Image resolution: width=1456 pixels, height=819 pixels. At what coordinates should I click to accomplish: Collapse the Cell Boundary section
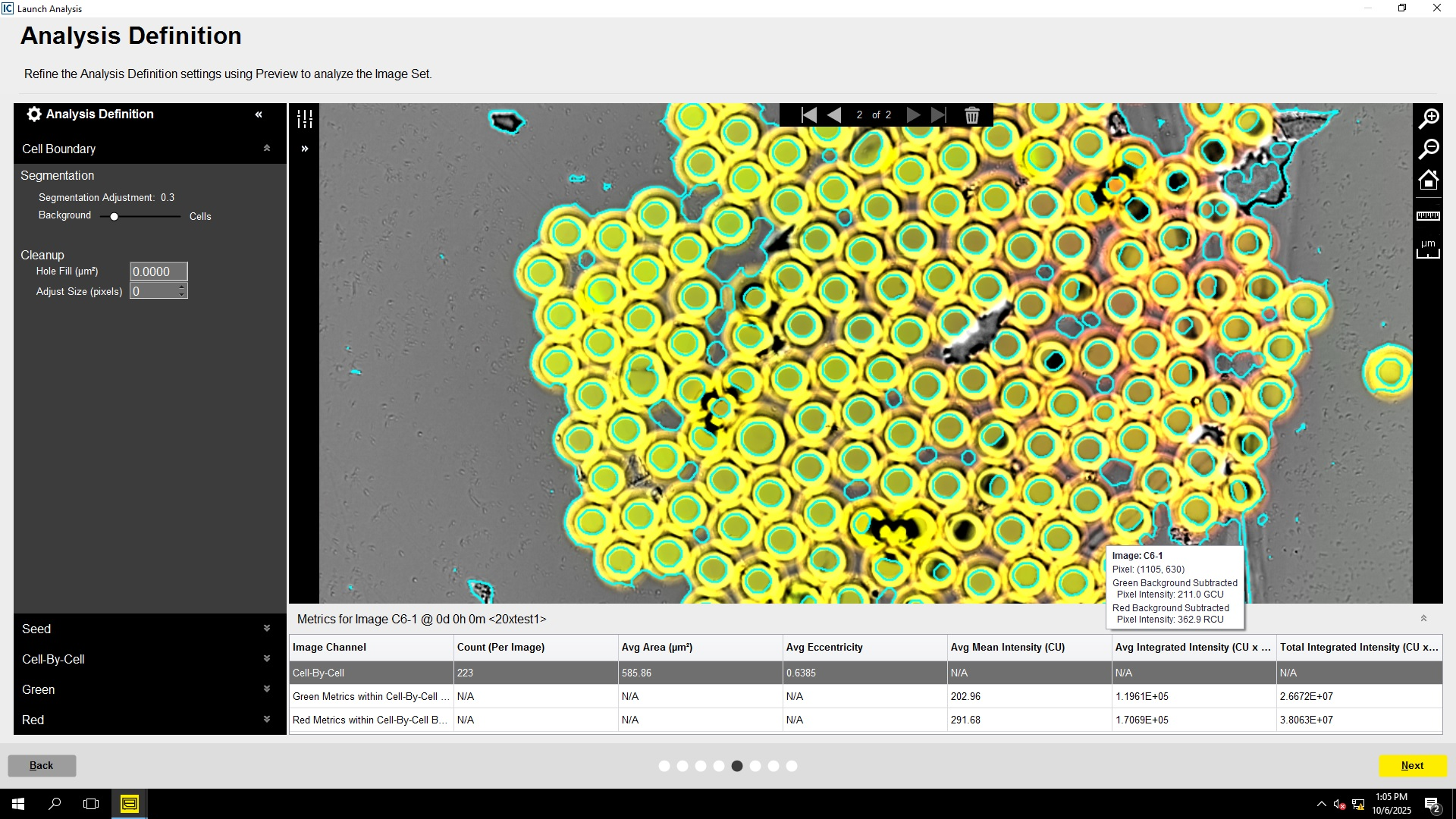267,149
